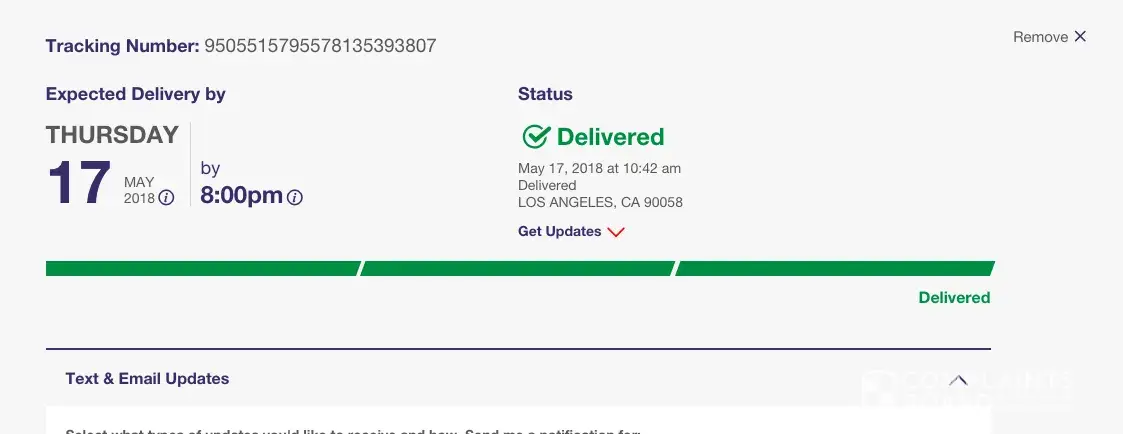Click the Text & Email Updates header
Viewport: 1123px width, 434px height.
(x=147, y=379)
